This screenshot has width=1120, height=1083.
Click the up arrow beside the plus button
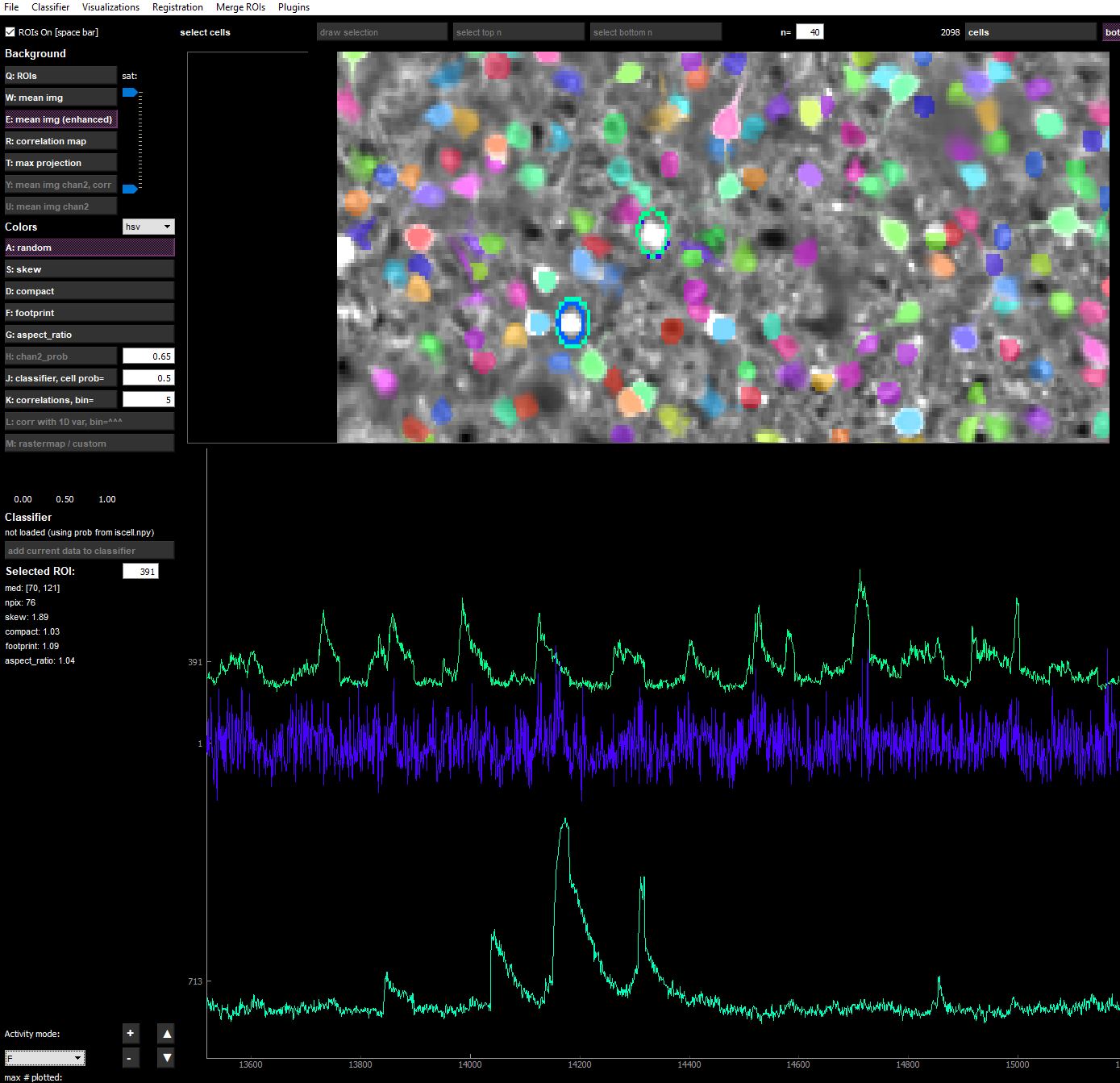pos(165,1033)
